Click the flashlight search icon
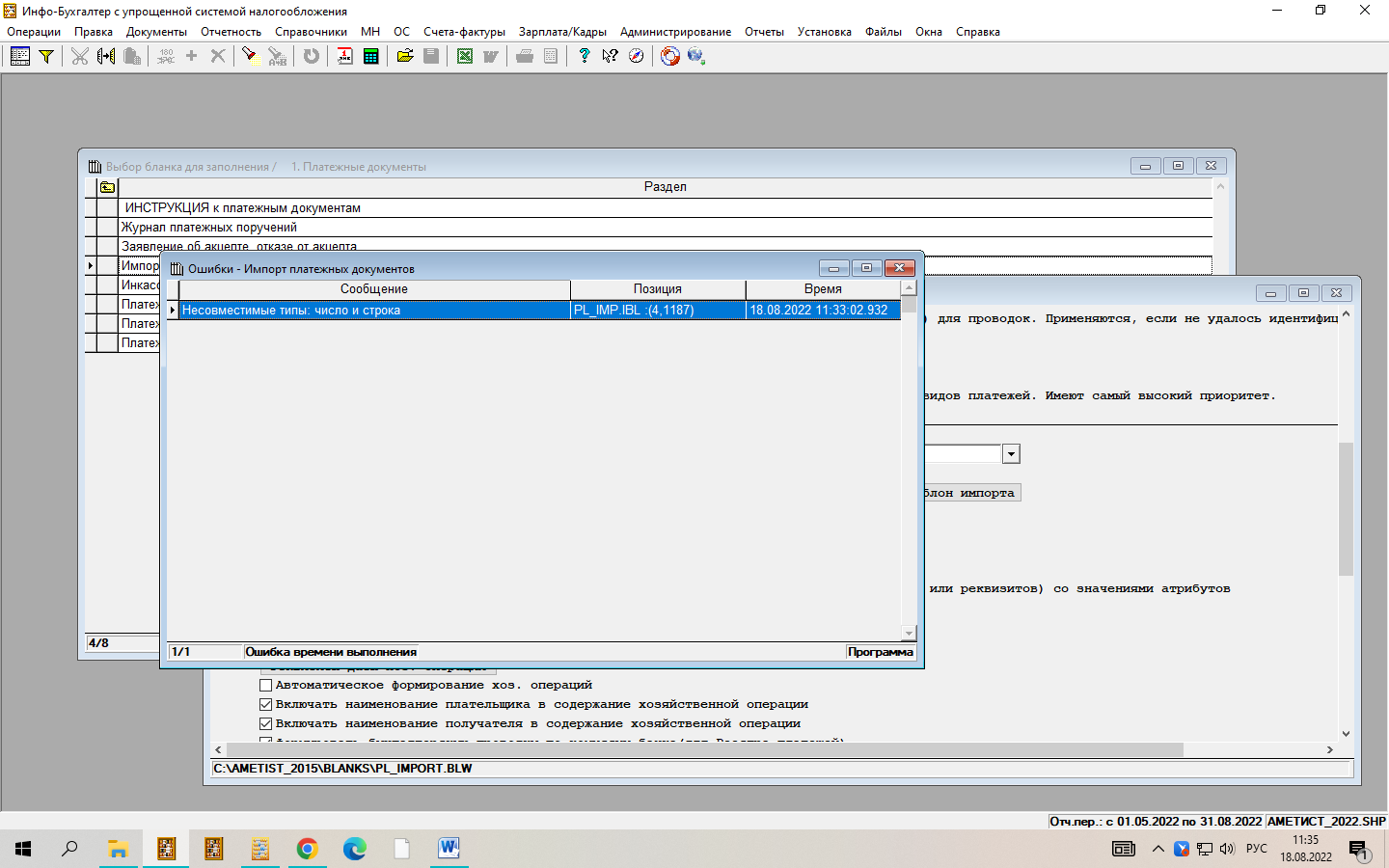Viewport: 1389px width, 868px height. [249, 56]
